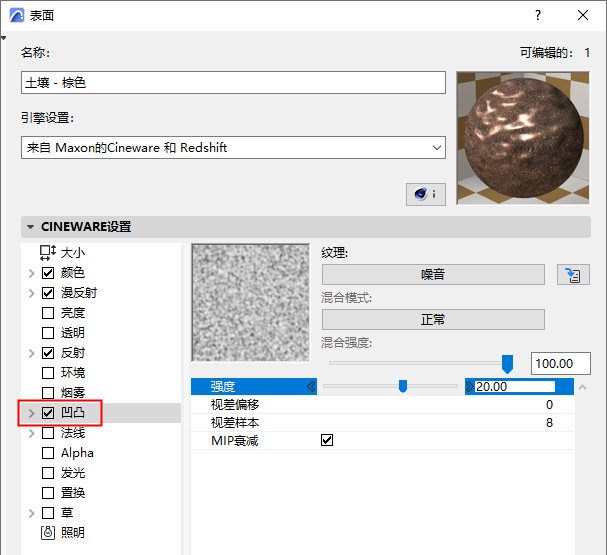Screen dimensions: 607x555
Task: Uncheck the 漫反射 channel checkbox
Action: pos(48,293)
